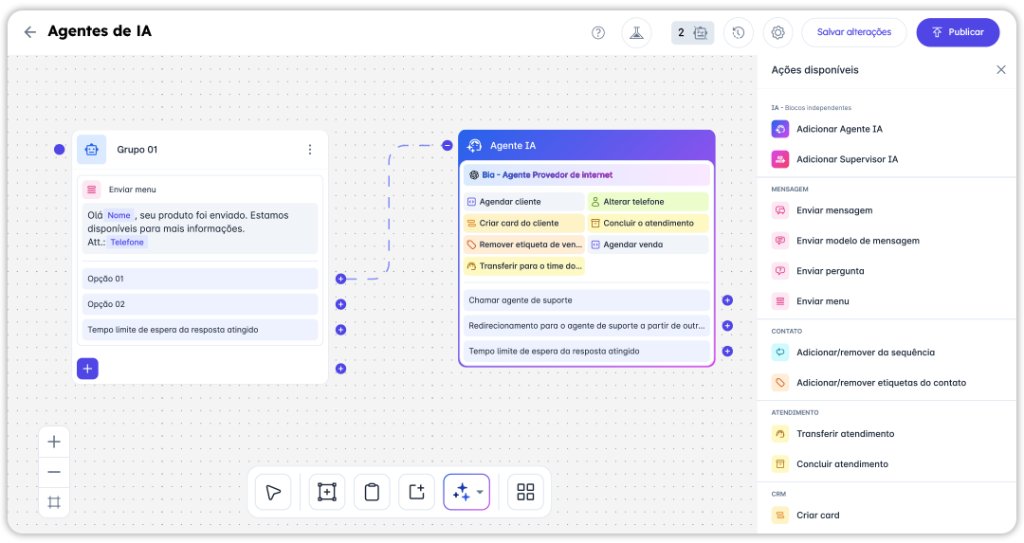
Task: Click plus connector beside Chamar agente de suporte
Action: [x=728, y=301]
